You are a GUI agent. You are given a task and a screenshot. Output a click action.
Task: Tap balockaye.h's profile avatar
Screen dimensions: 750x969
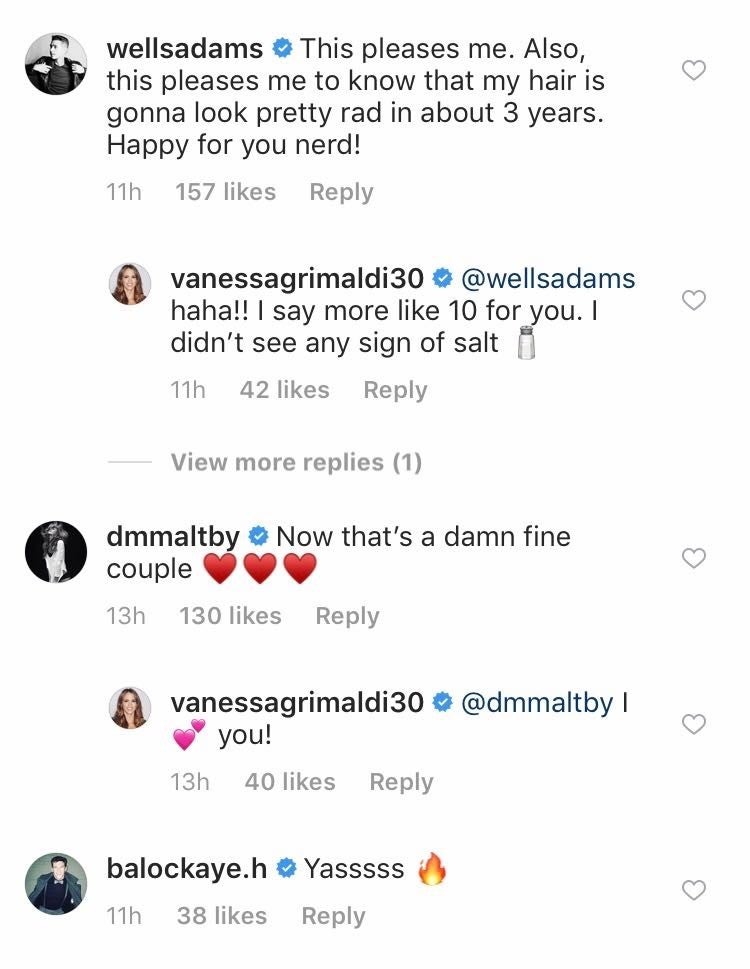tap(56, 882)
